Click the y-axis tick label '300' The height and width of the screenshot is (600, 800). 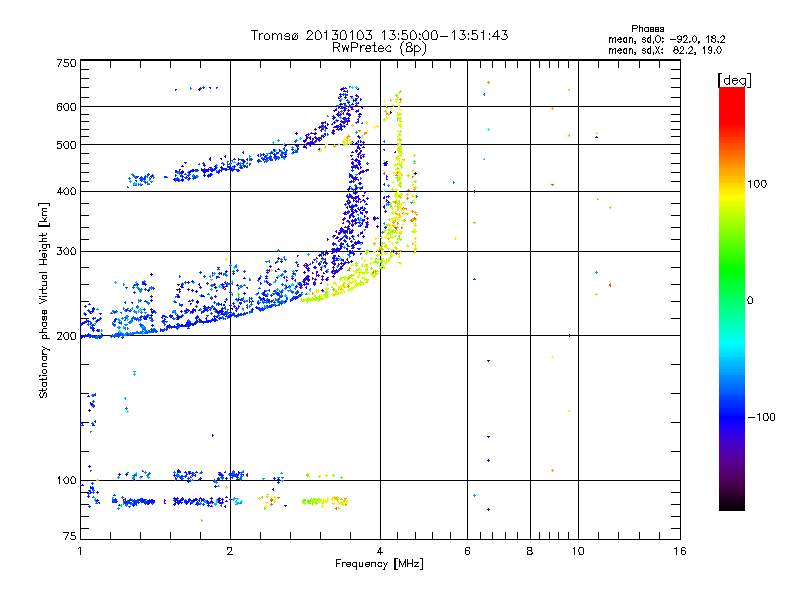click(66, 252)
